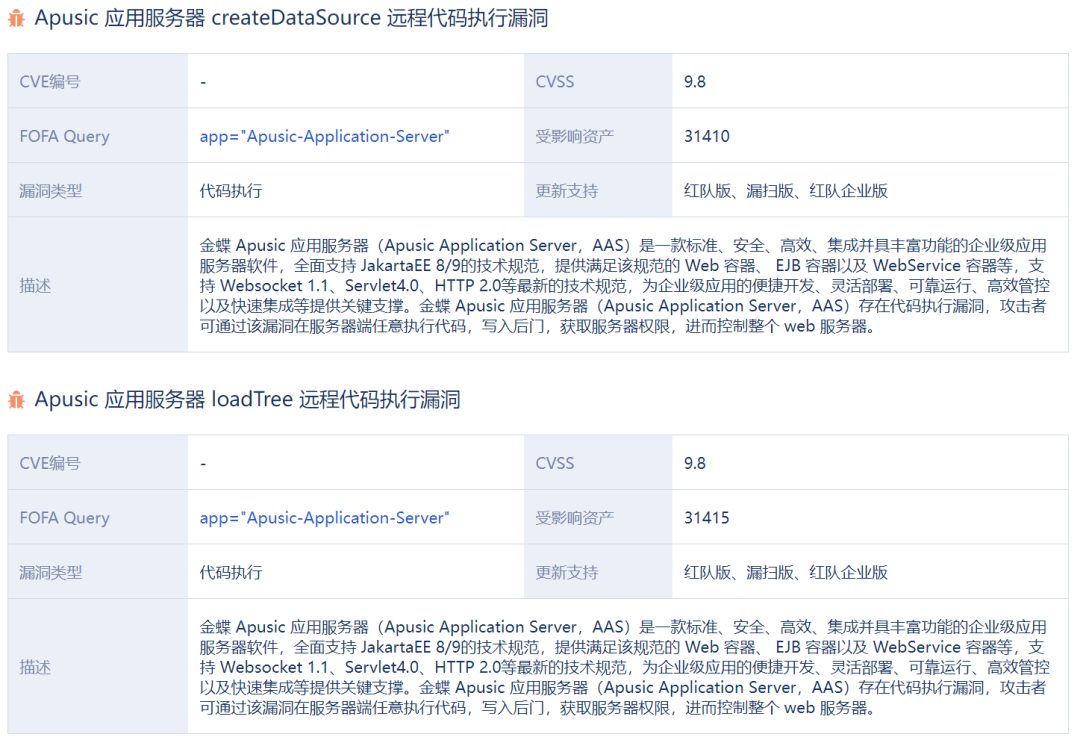Open the loadTree FOFA query link

pos(324,518)
